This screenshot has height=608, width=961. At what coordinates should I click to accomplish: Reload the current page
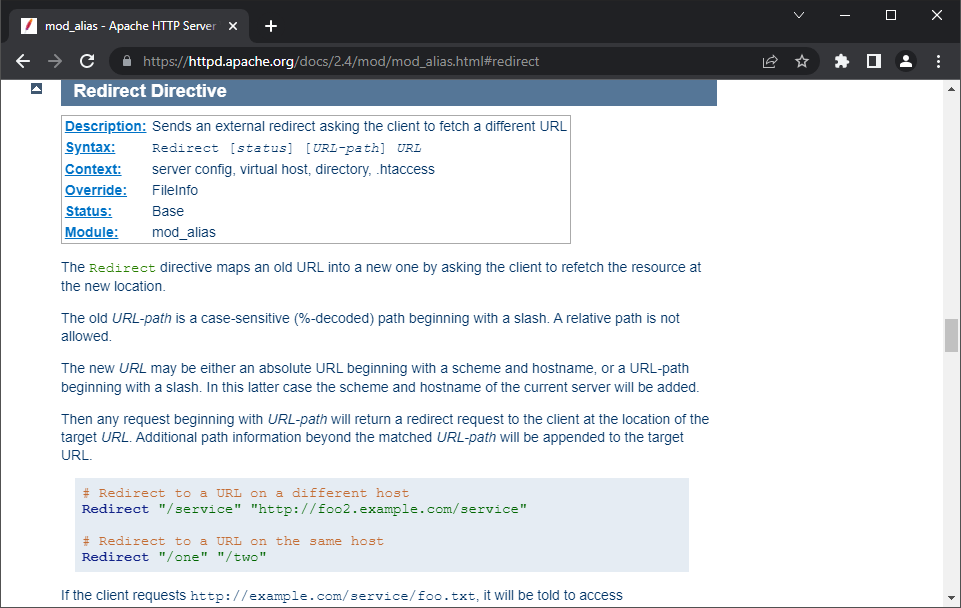(x=87, y=61)
